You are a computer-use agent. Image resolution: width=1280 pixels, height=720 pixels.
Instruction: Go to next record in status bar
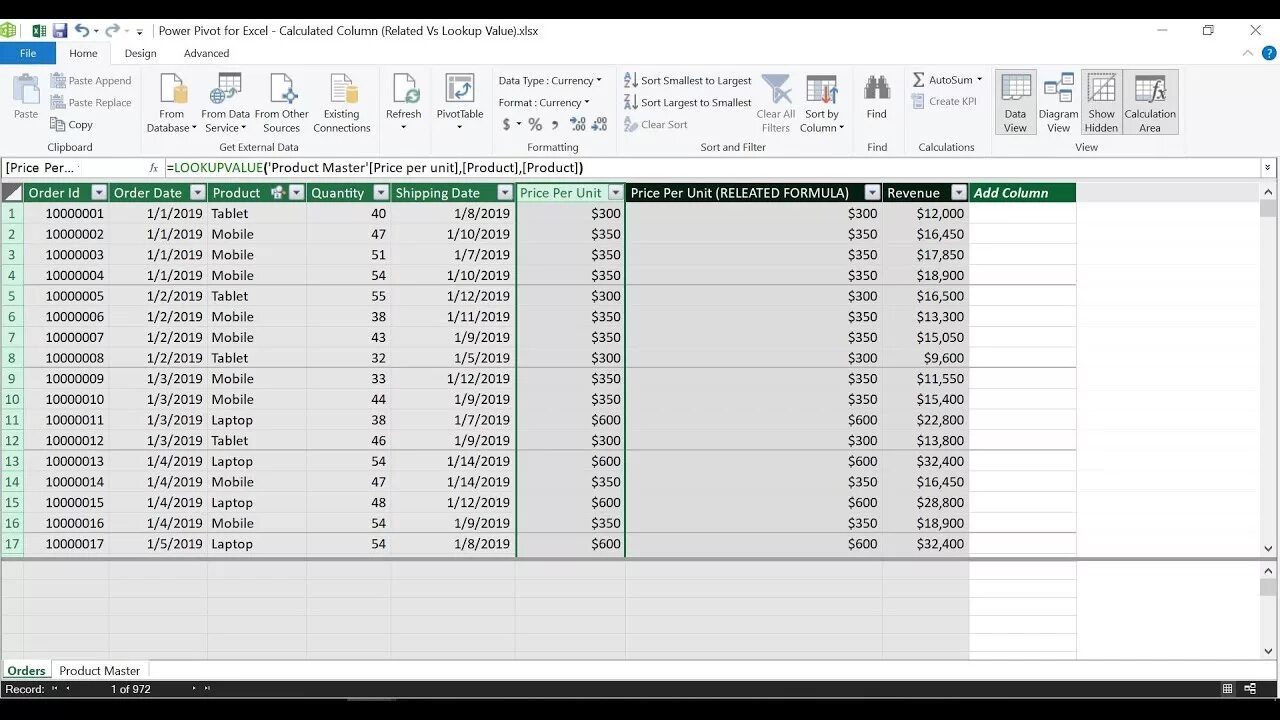(194, 689)
